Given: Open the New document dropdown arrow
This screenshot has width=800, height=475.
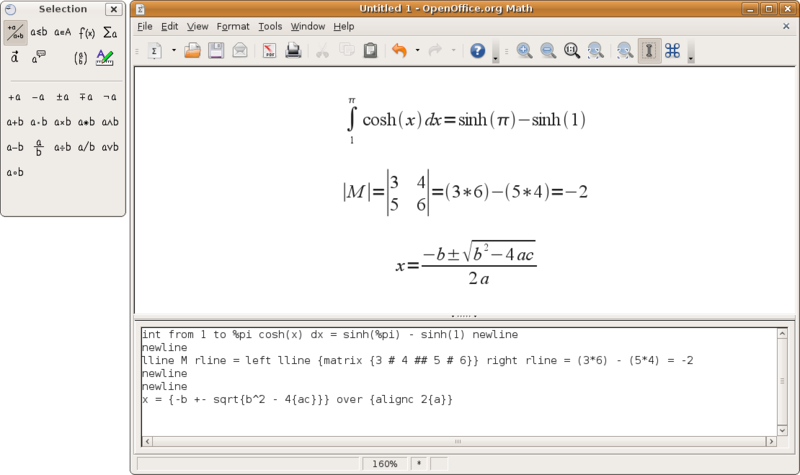Looking at the screenshot, I should click(x=173, y=51).
